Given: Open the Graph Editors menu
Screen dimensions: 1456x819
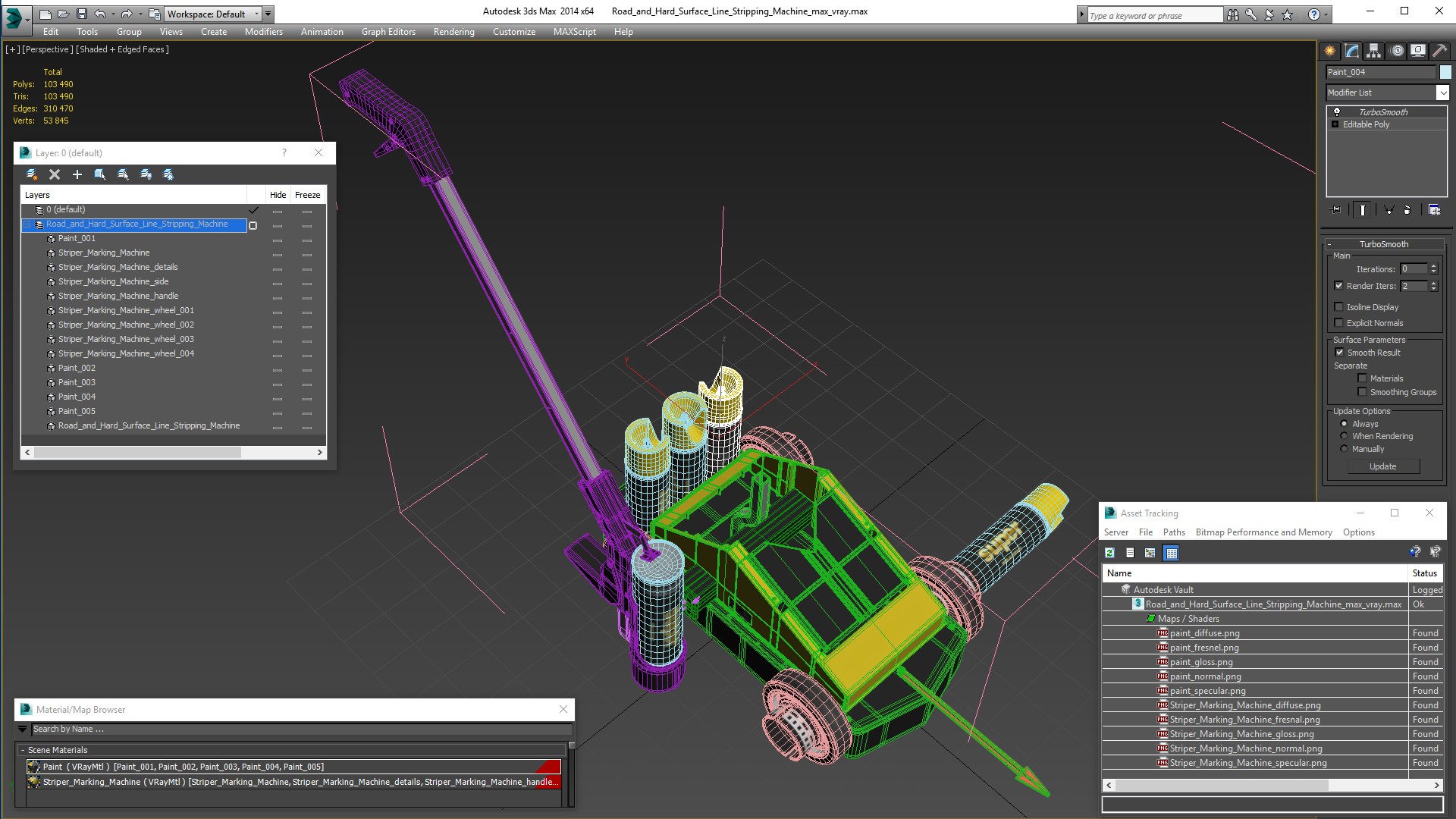Looking at the screenshot, I should [x=388, y=32].
